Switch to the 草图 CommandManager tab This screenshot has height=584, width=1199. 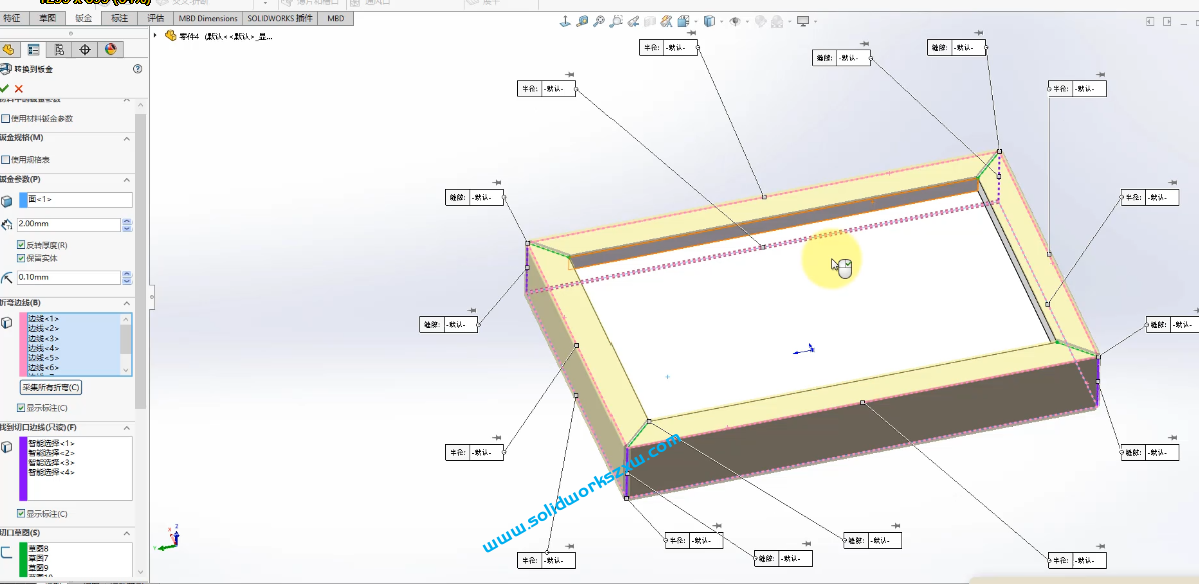(47, 17)
